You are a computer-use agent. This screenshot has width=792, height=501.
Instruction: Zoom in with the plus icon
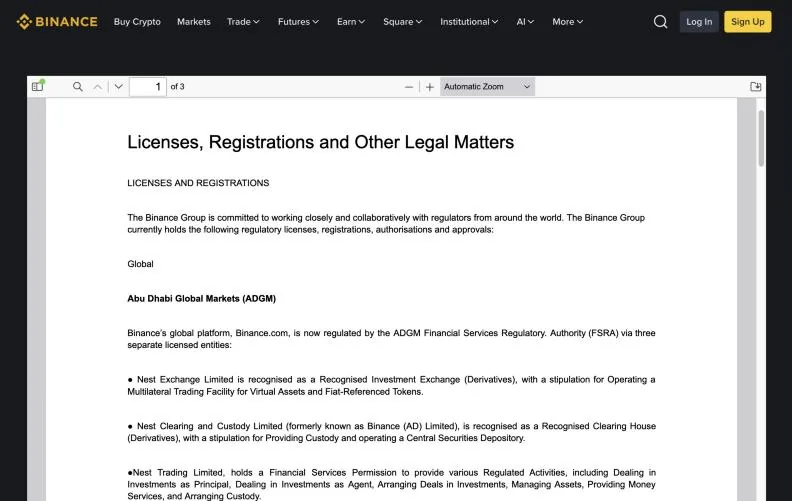pyautogui.click(x=430, y=87)
